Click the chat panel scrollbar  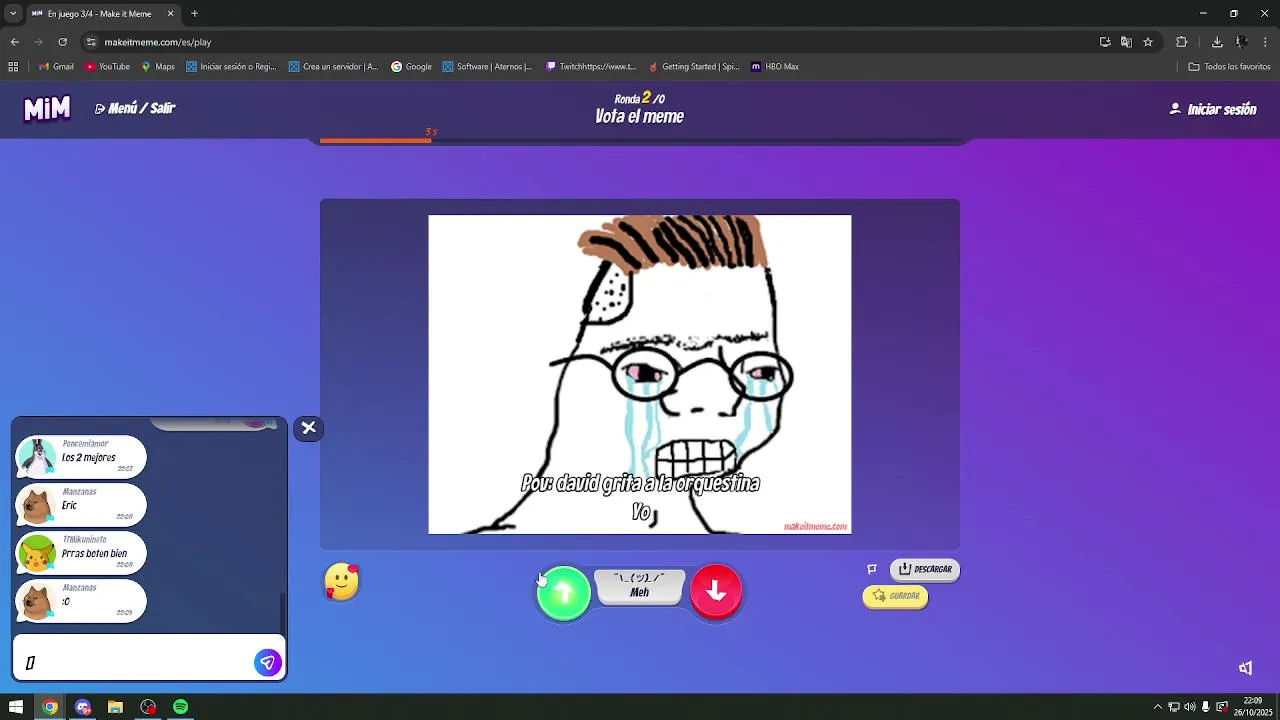282,610
